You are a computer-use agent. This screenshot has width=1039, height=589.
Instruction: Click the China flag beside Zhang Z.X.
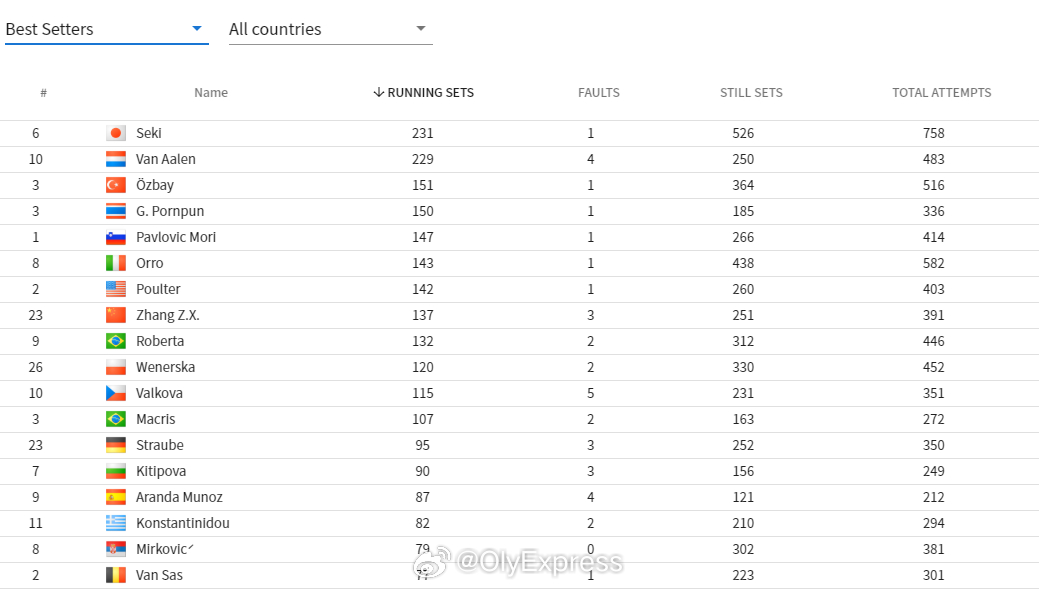pyautogui.click(x=116, y=315)
